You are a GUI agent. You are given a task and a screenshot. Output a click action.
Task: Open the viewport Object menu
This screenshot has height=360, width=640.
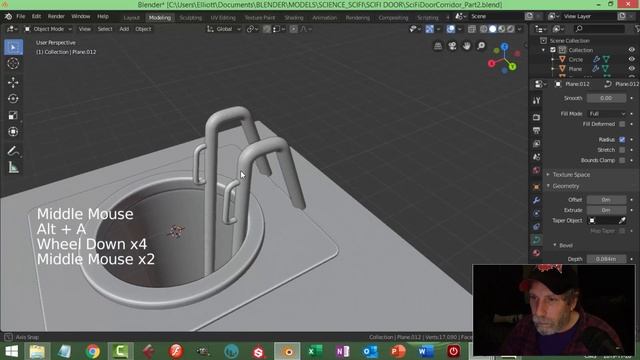click(x=143, y=29)
